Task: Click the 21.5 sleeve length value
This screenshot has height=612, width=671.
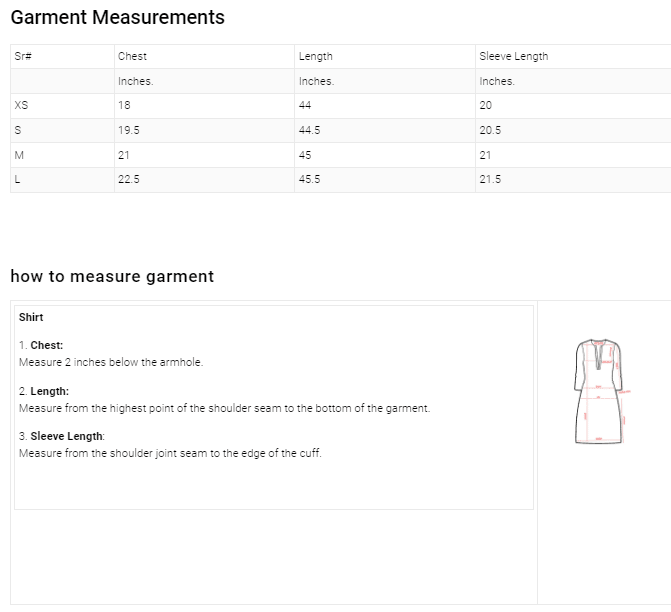Action: coord(490,180)
